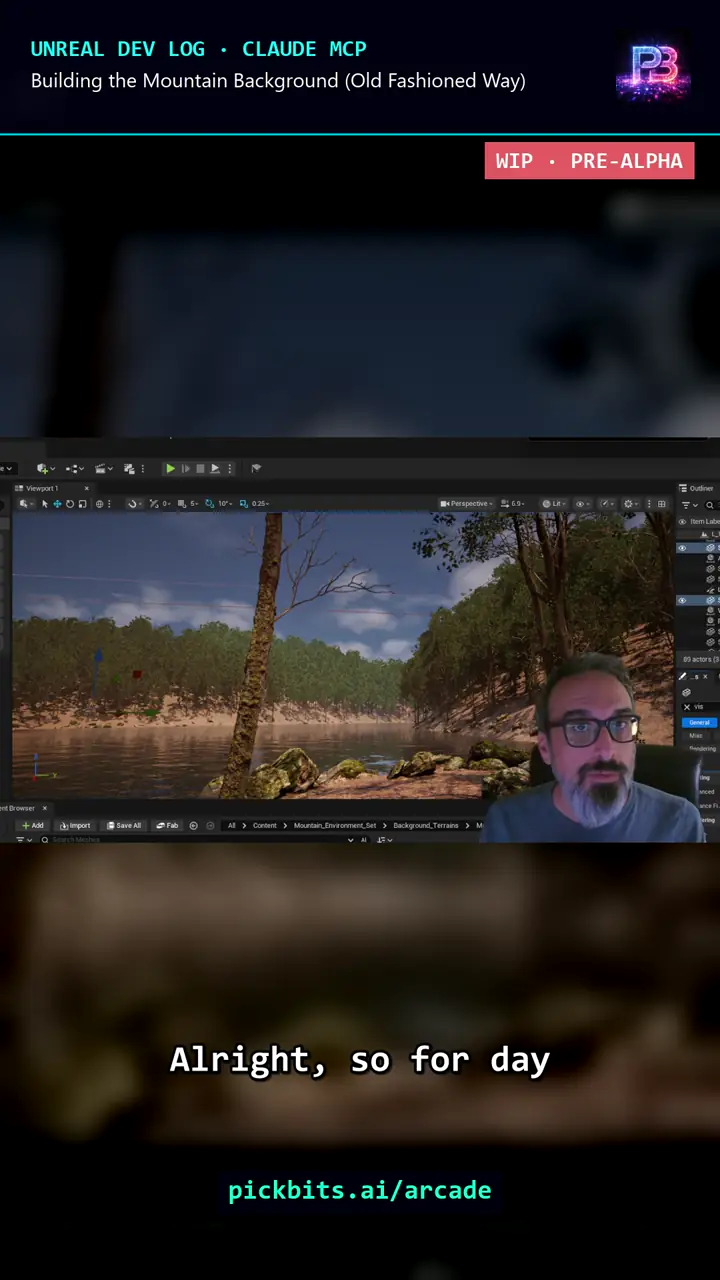Close the Viewport 1 tab
The image size is (720, 1280).
coord(86,488)
